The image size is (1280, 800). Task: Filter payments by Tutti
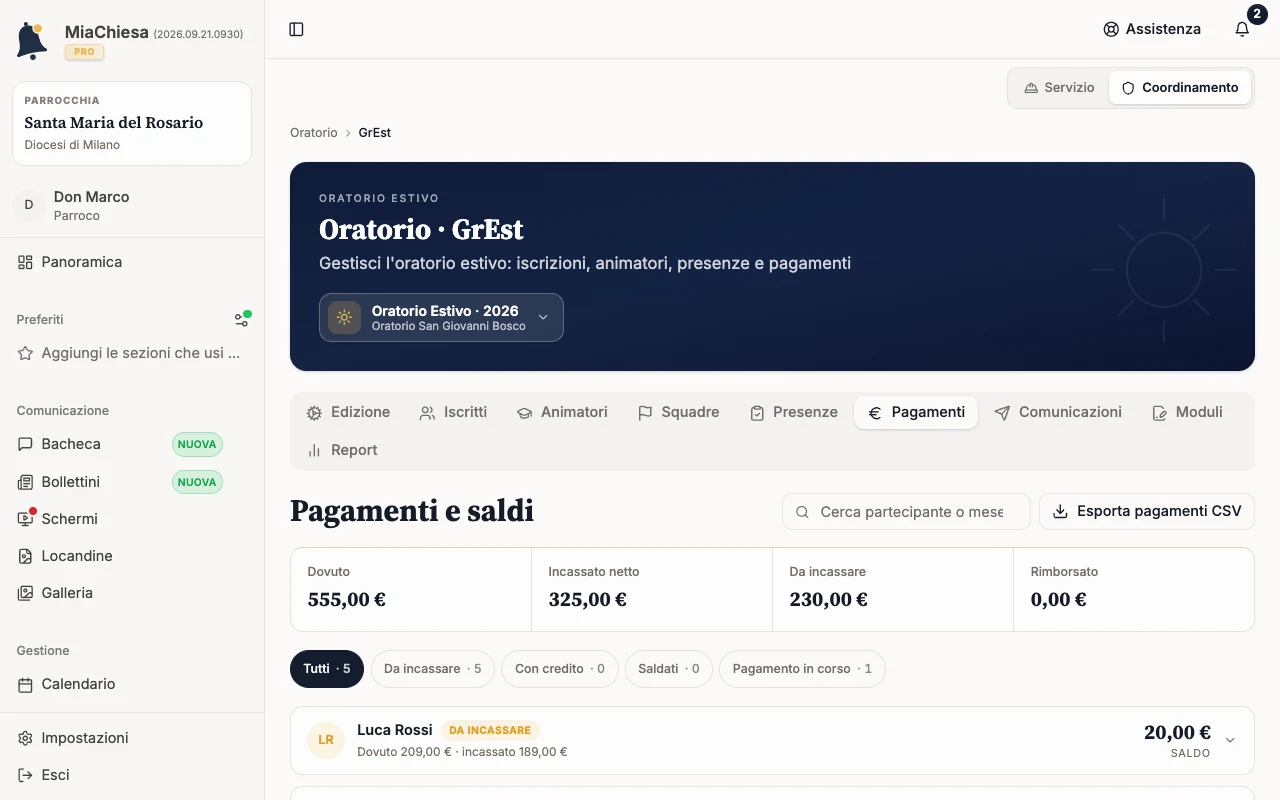coord(327,669)
